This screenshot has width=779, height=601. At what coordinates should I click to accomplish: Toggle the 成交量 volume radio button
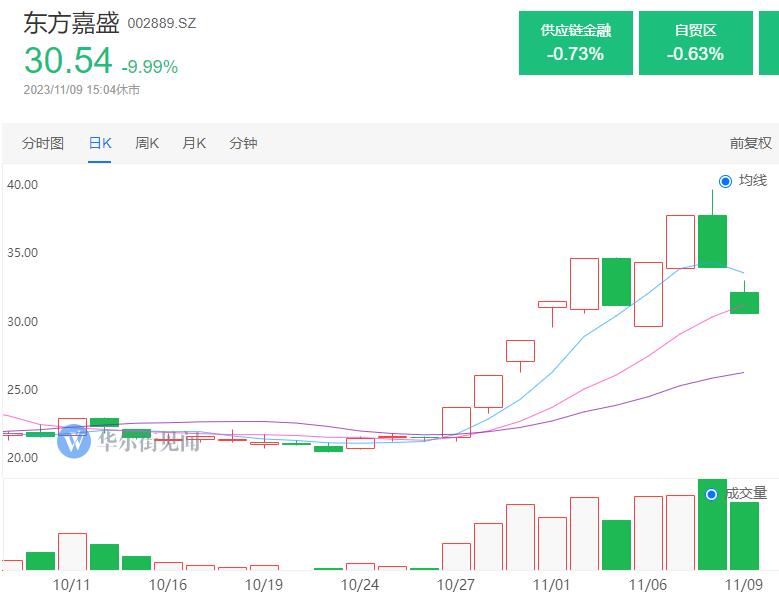pos(711,494)
